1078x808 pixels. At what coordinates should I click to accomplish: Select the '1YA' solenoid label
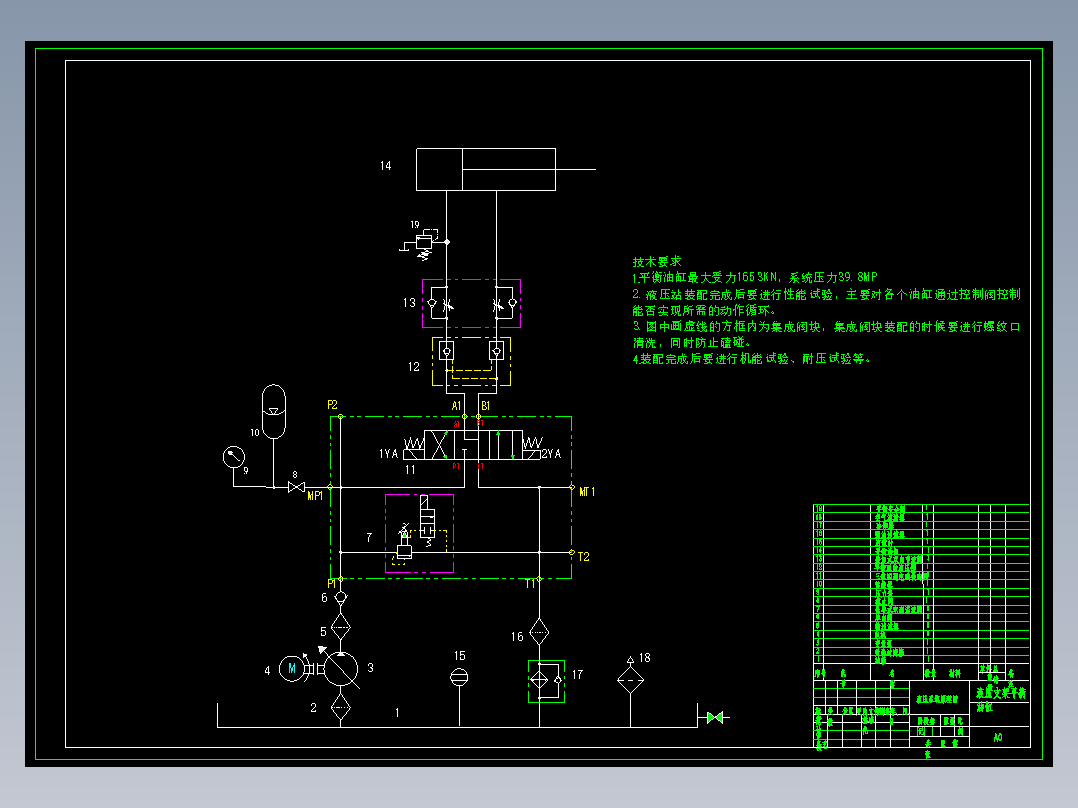[388, 454]
